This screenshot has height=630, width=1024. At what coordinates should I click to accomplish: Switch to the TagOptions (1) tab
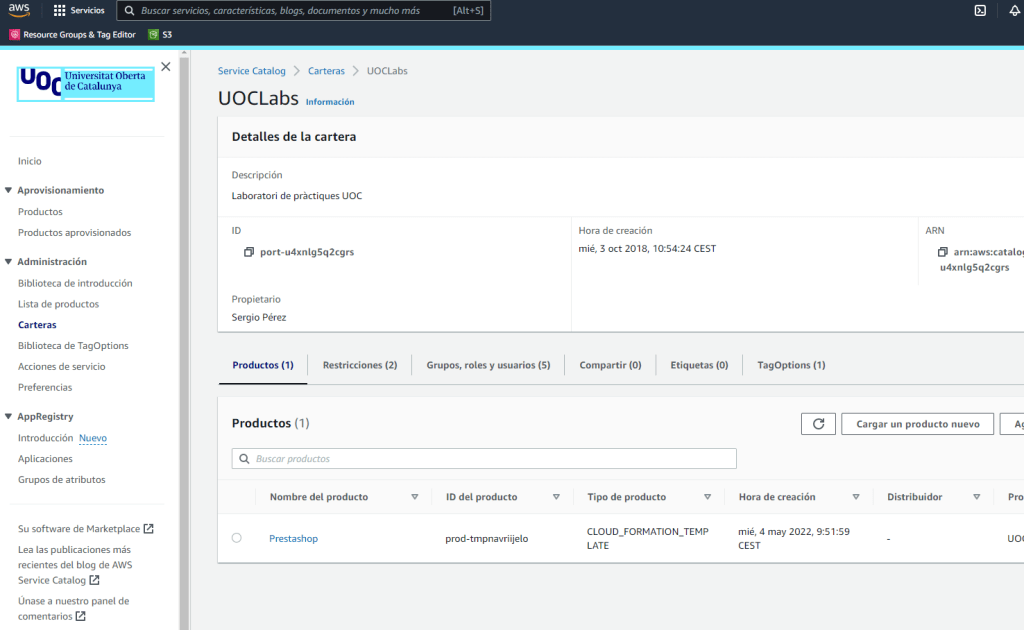pos(792,365)
